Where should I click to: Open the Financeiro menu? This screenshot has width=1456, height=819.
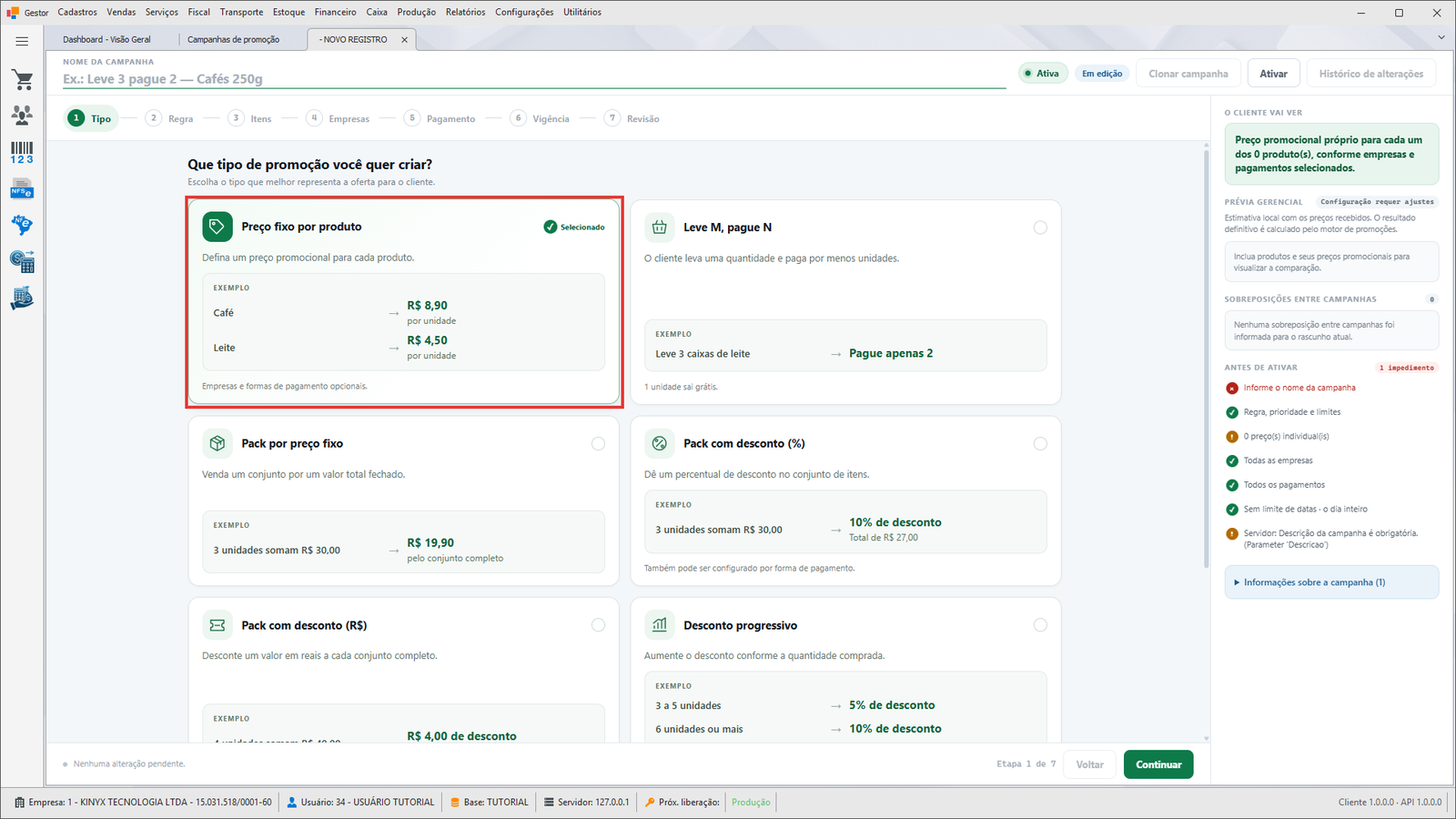[336, 12]
